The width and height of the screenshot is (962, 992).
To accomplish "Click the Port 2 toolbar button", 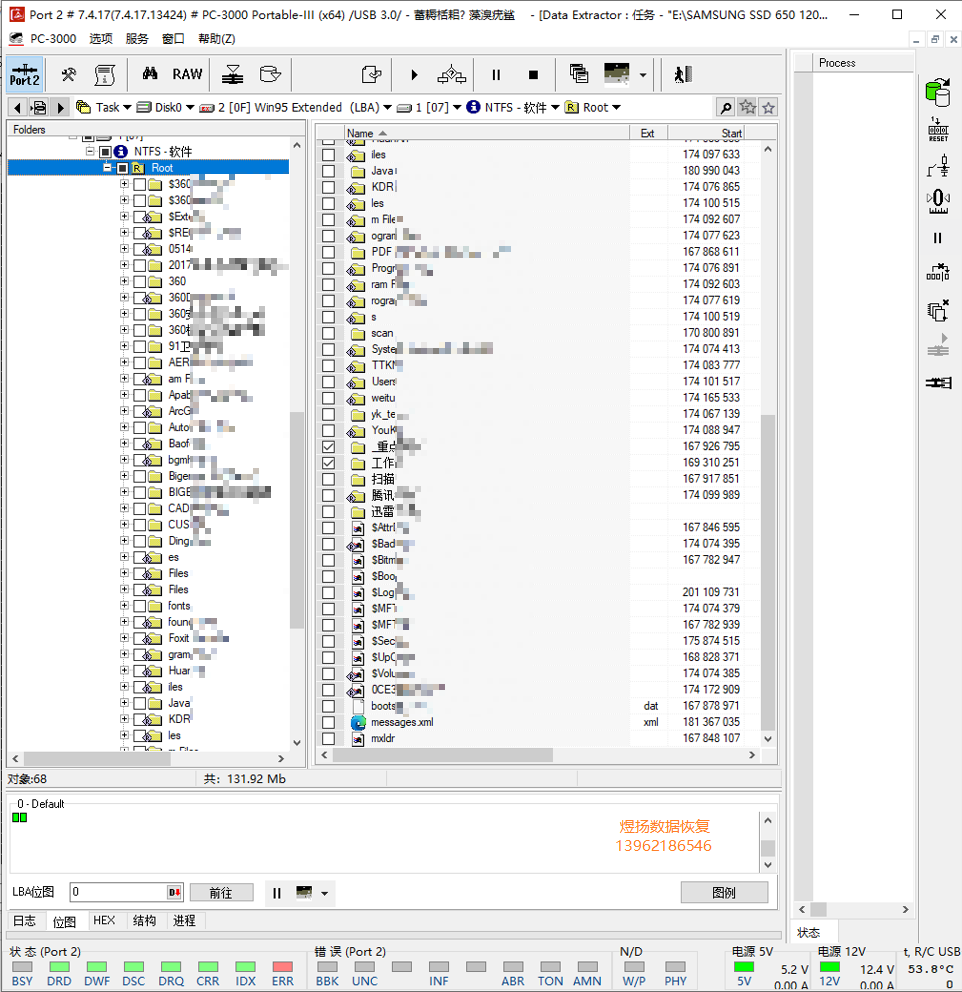I will point(25,74).
